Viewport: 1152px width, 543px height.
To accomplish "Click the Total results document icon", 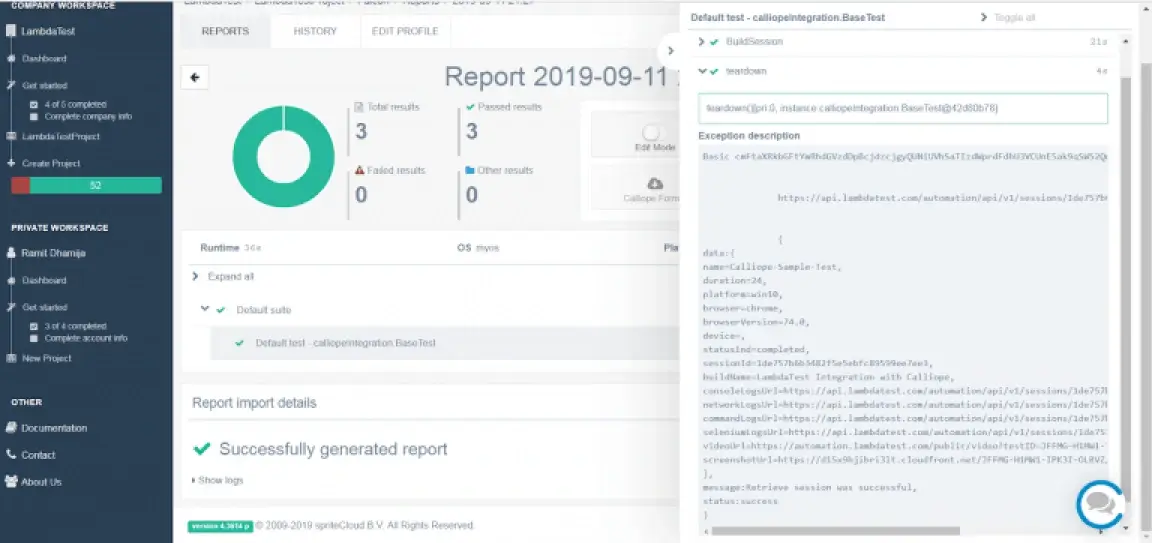I will point(359,107).
